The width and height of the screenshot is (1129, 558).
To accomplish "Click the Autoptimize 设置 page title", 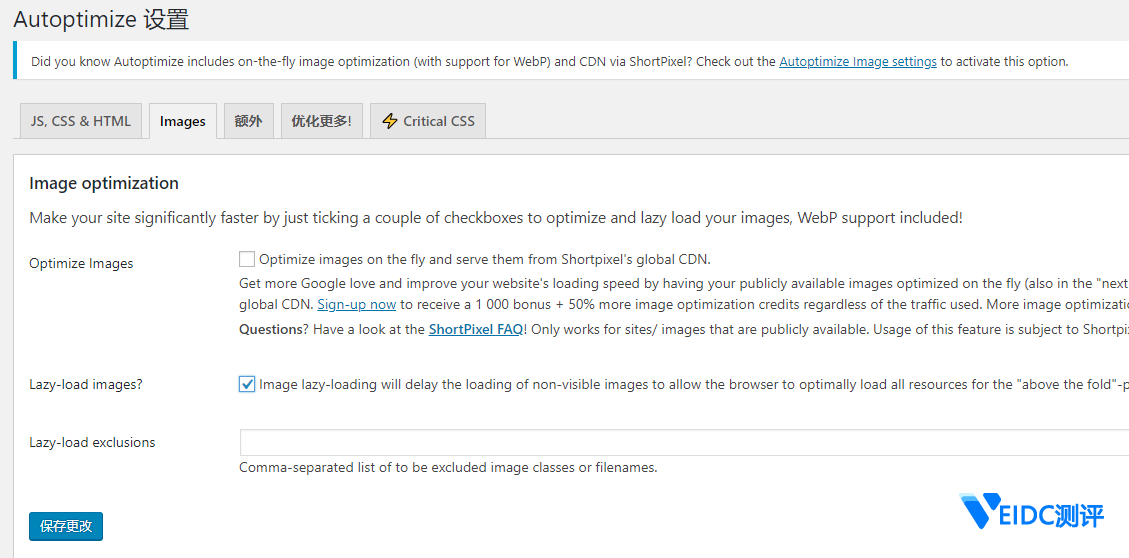I will tap(101, 19).
